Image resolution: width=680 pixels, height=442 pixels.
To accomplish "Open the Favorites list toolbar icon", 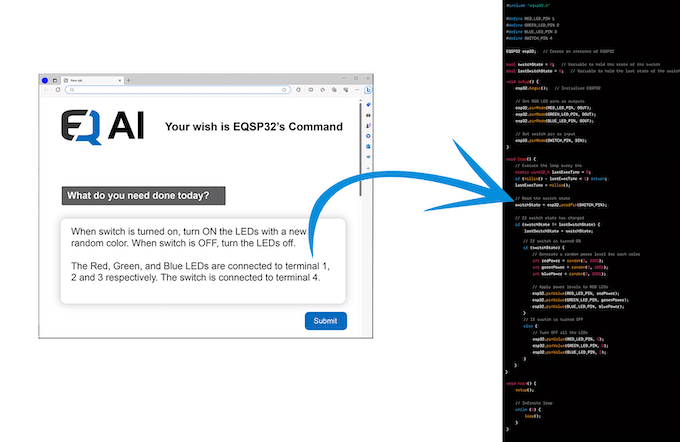I will point(324,90).
